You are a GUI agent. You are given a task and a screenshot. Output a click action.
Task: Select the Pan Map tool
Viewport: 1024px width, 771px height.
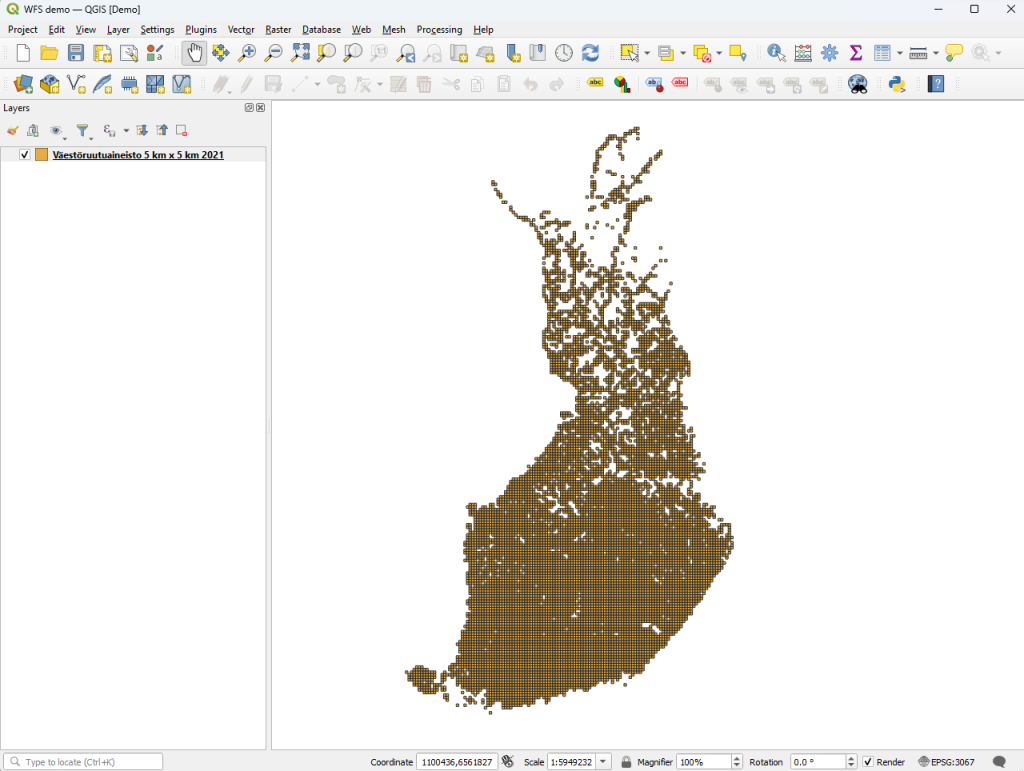click(194, 54)
